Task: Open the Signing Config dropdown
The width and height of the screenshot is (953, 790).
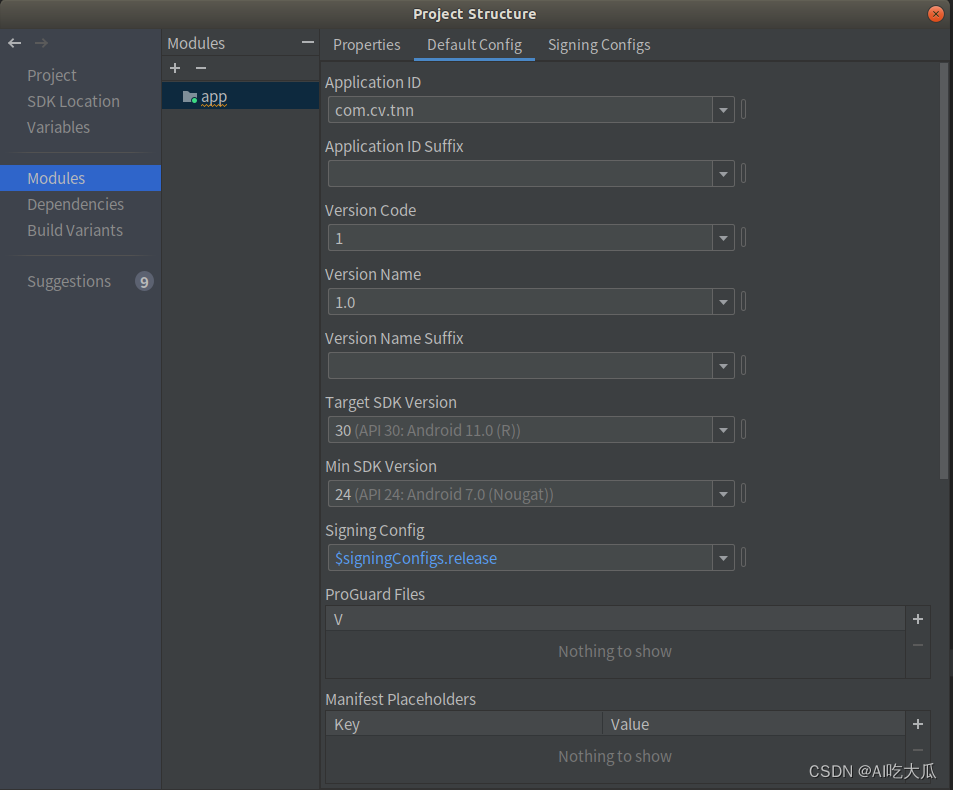Action: click(723, 558)
